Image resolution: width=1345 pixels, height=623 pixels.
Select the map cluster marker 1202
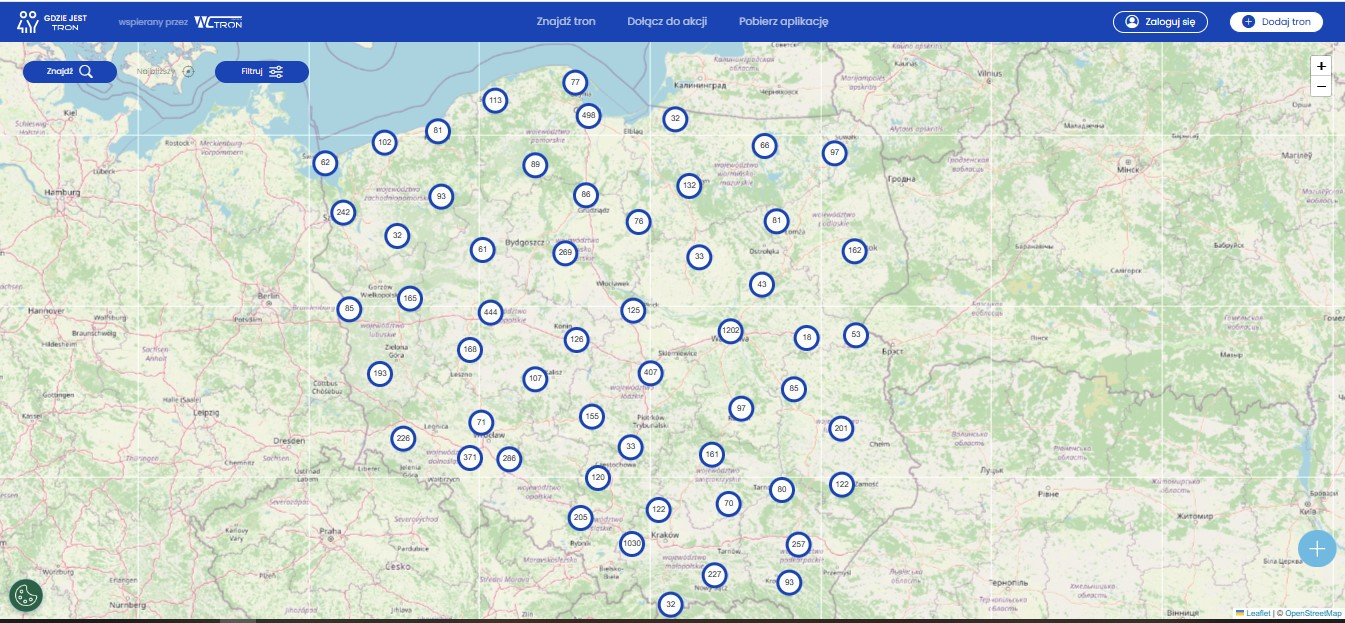[730, 331]
